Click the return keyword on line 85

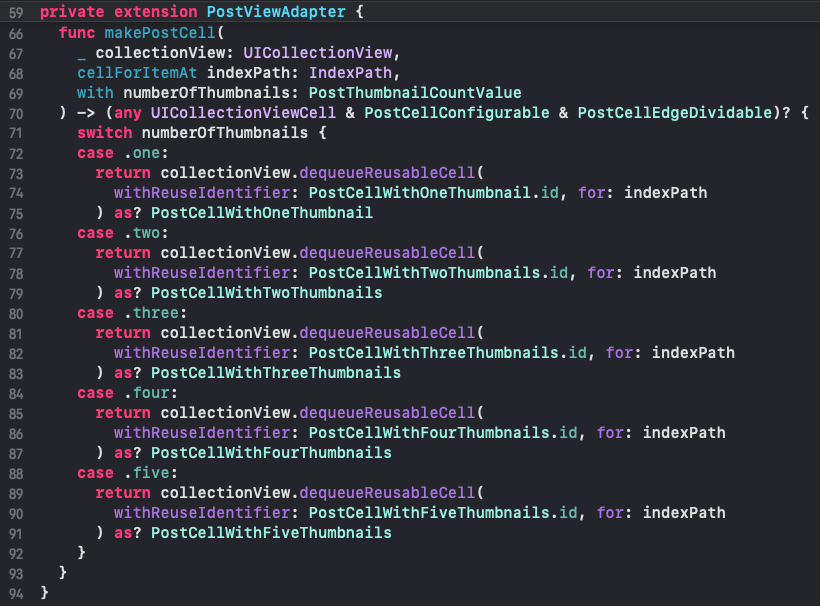tap(123, 413)
